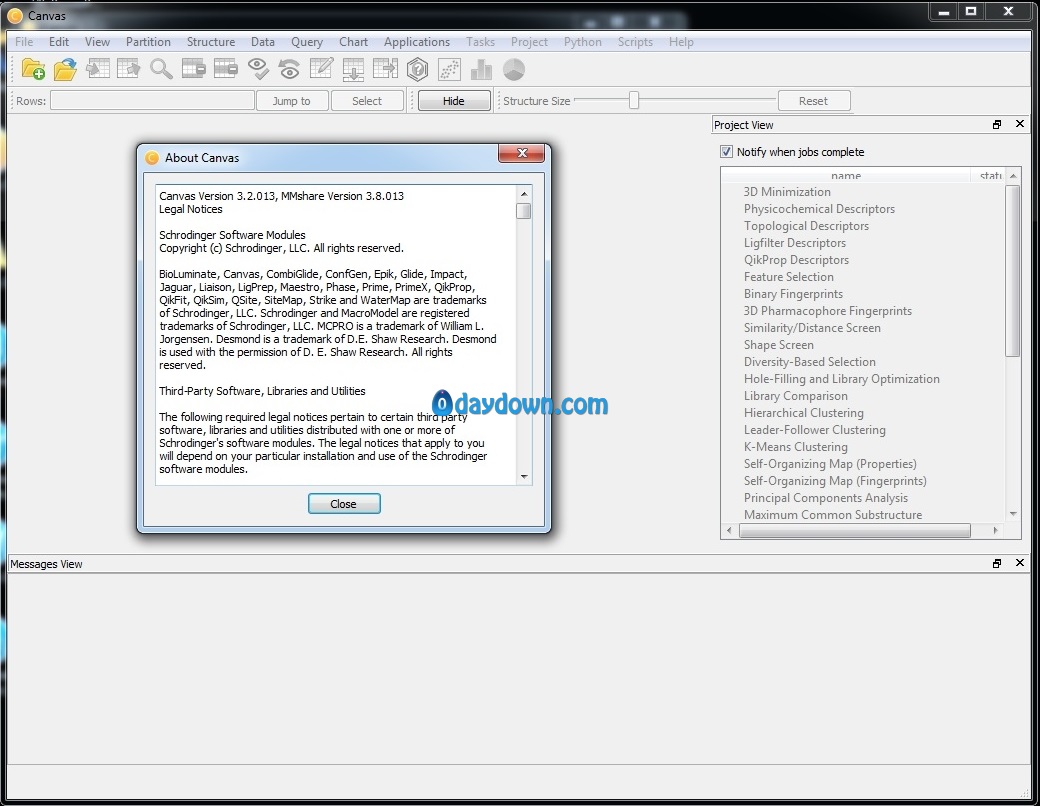Select Principal Components Analysis entry
This screenshot has width=1040, height=806.
point(826,498)
